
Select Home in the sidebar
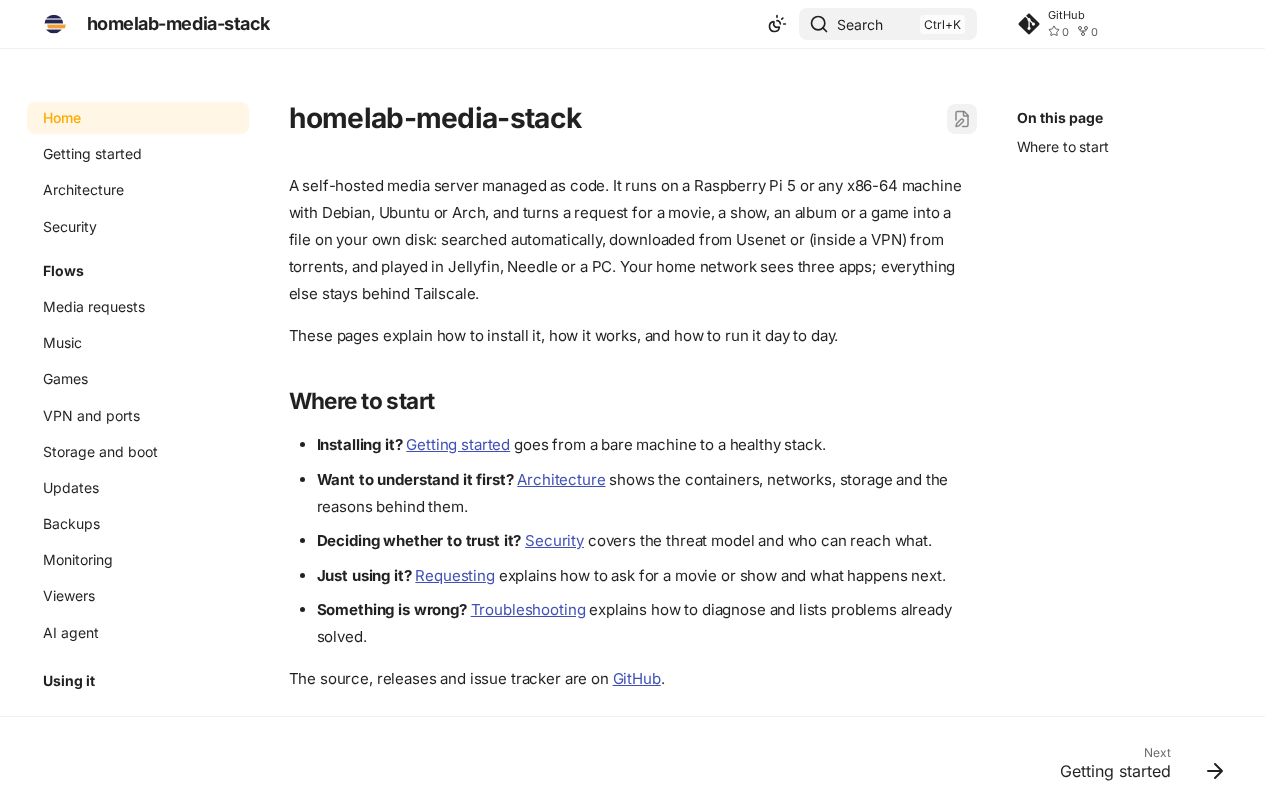click(x=138, y=118)
